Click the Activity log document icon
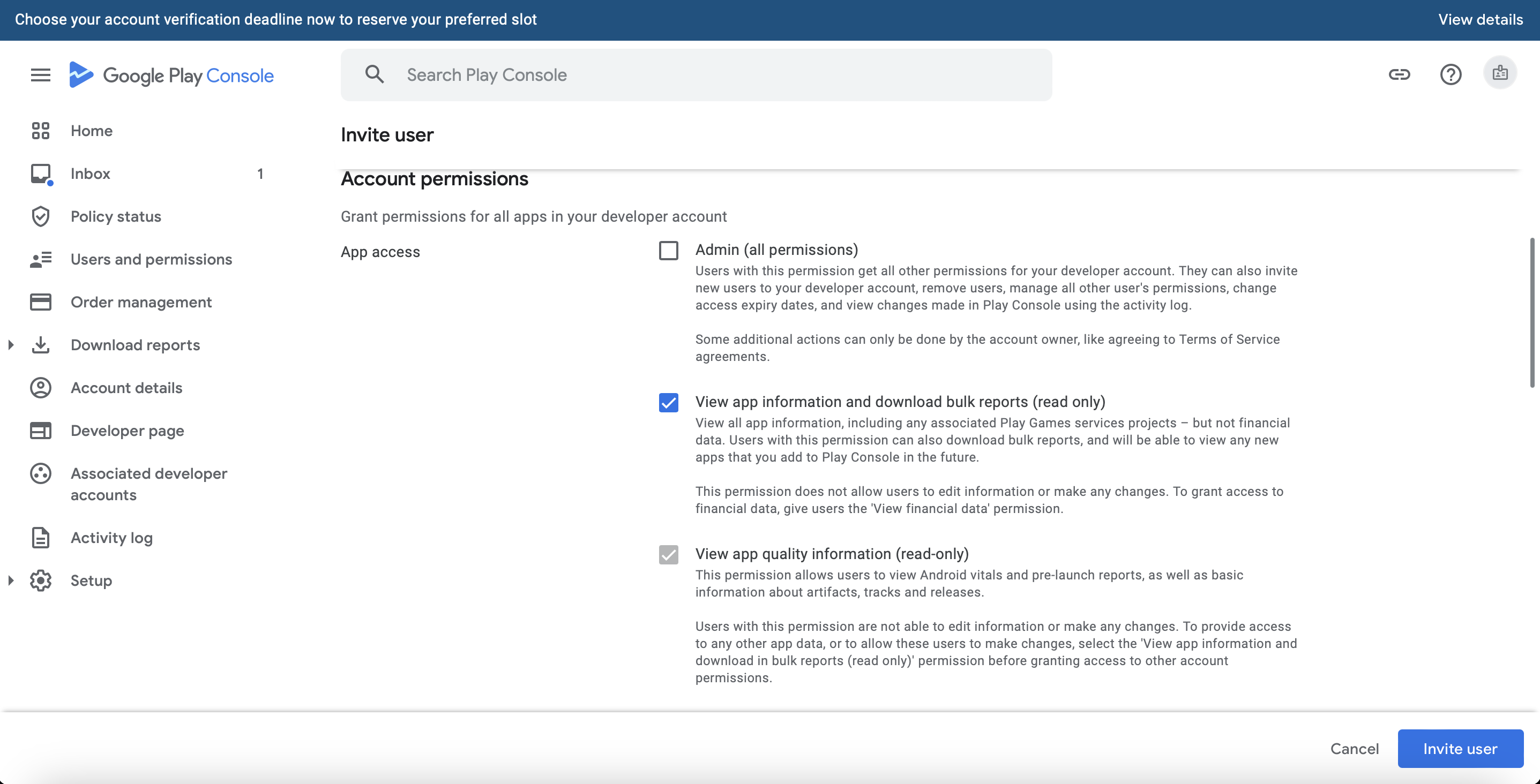The height and width of the screenshot is (784, 1540). click(41, 538)
